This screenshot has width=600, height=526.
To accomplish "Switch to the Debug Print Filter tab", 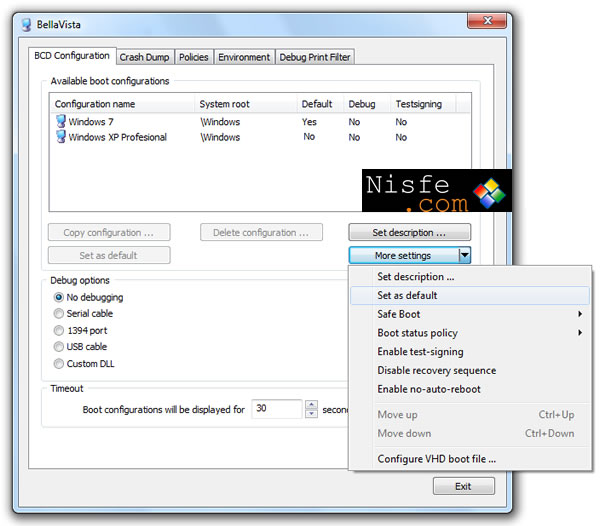I will [x=315, y=57].
